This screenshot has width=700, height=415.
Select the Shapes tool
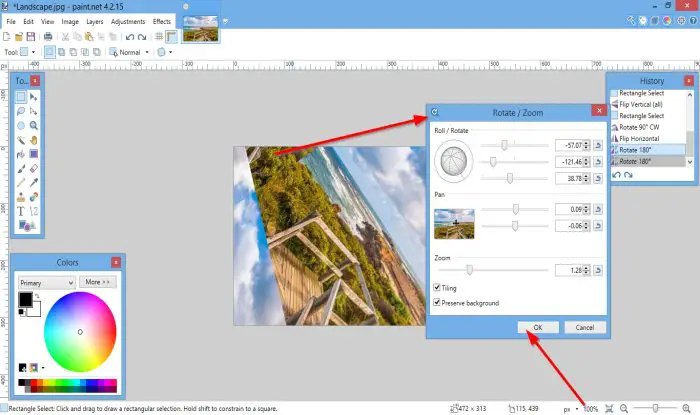(27, 226)
